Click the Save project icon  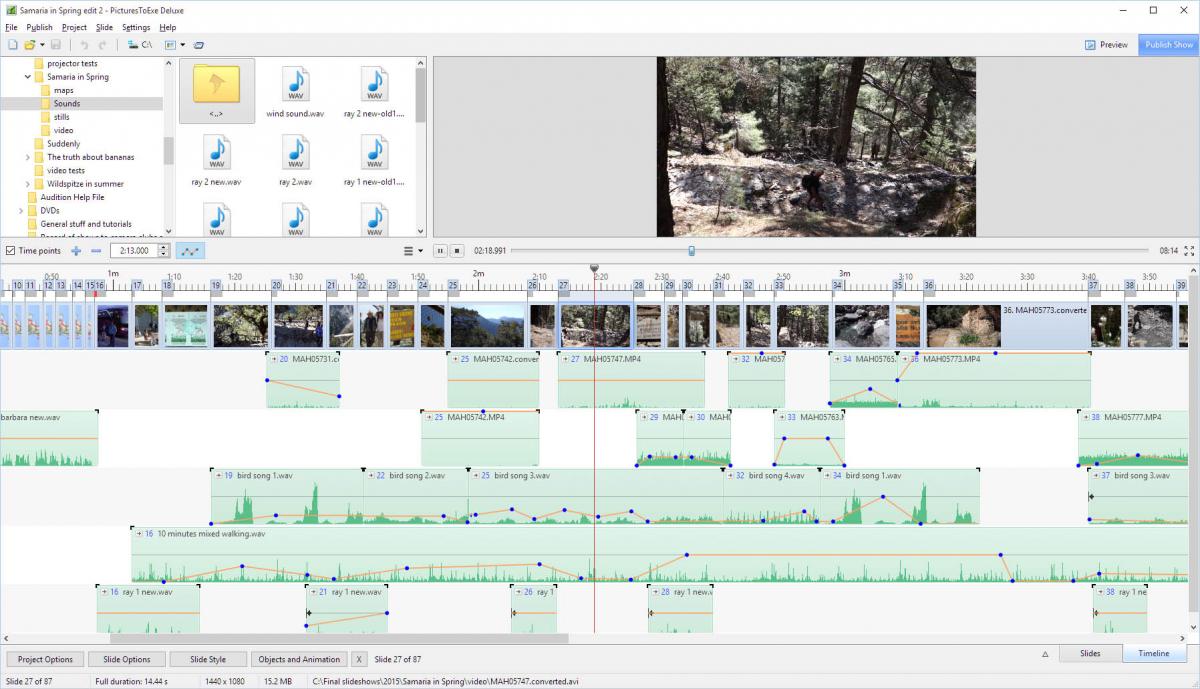[x=56, y=45]
